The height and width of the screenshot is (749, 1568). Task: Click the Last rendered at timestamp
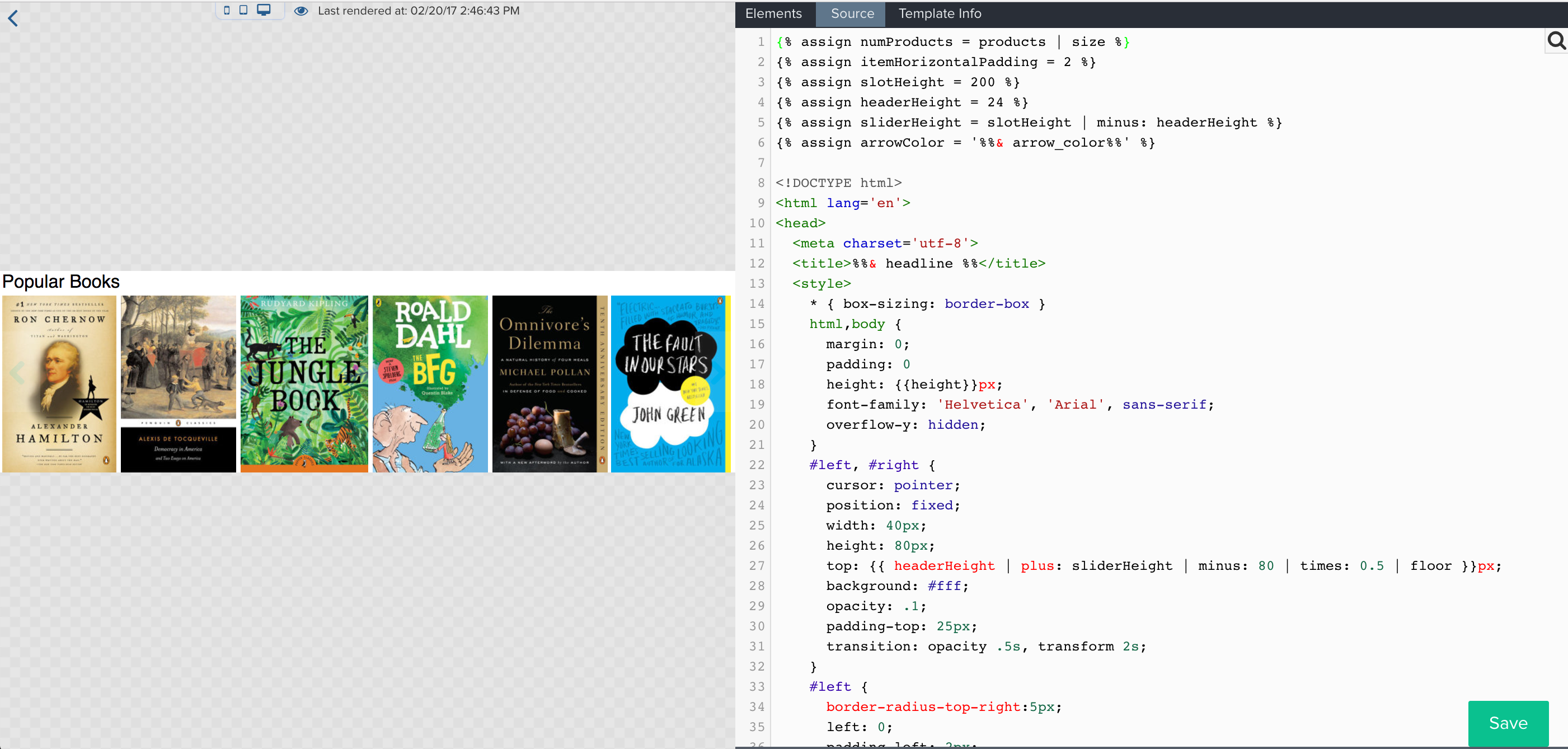(x=419, y=10)
